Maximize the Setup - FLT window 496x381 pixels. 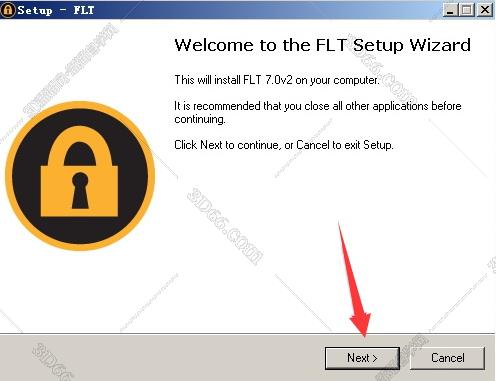coord(466,10)
